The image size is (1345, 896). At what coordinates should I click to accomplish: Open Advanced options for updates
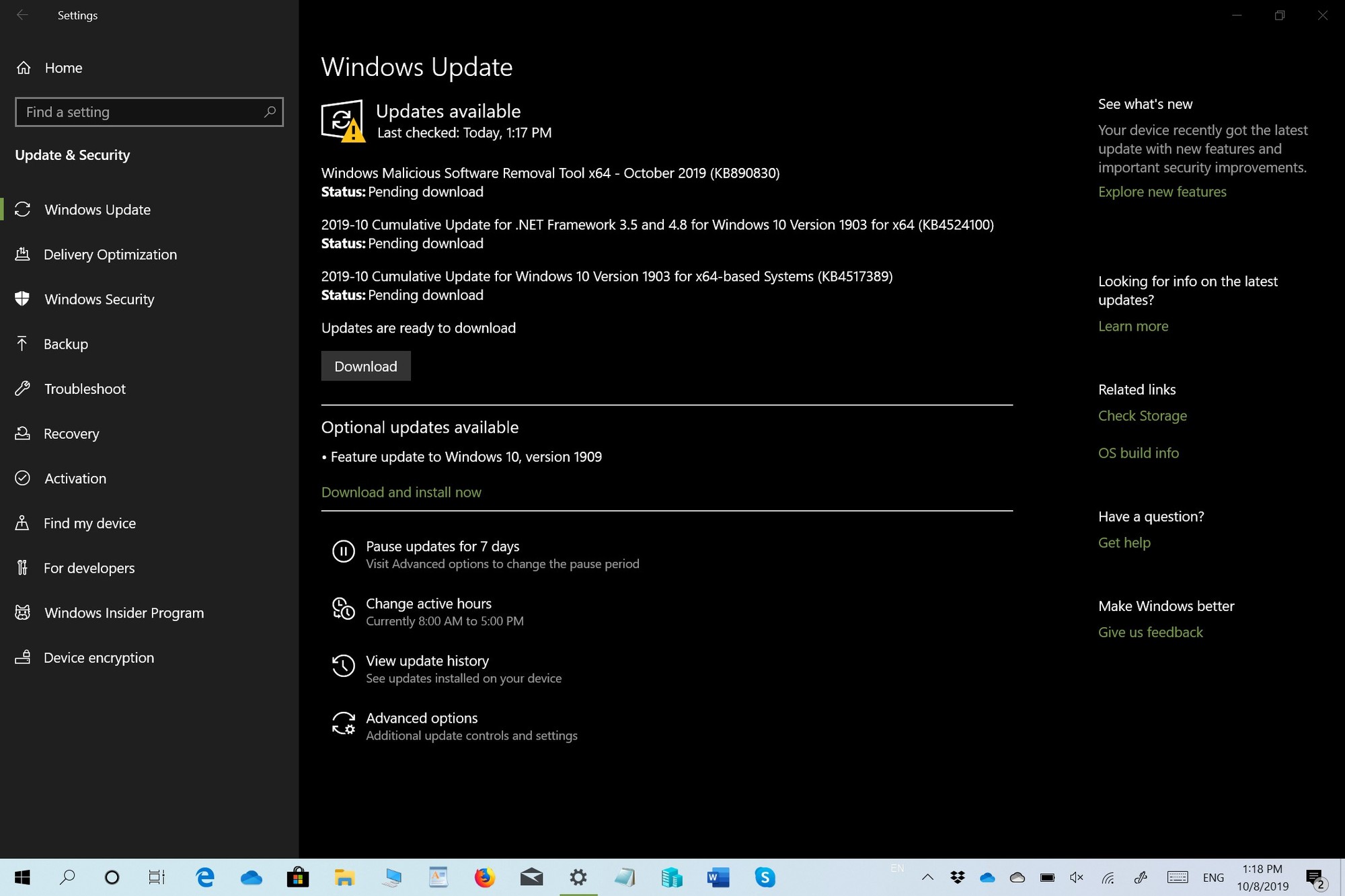point(422,718)
